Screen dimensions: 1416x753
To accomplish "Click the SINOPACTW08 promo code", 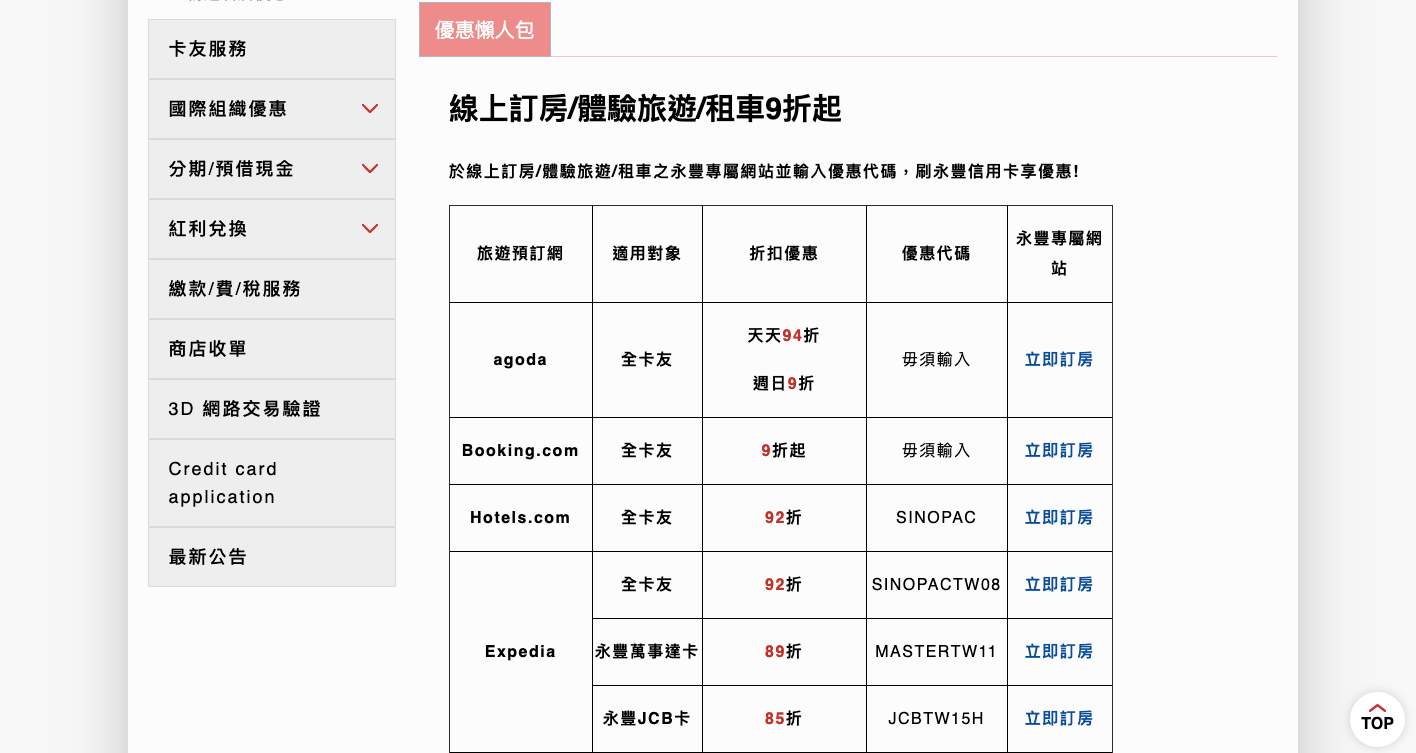I will (x=936, y=584).
